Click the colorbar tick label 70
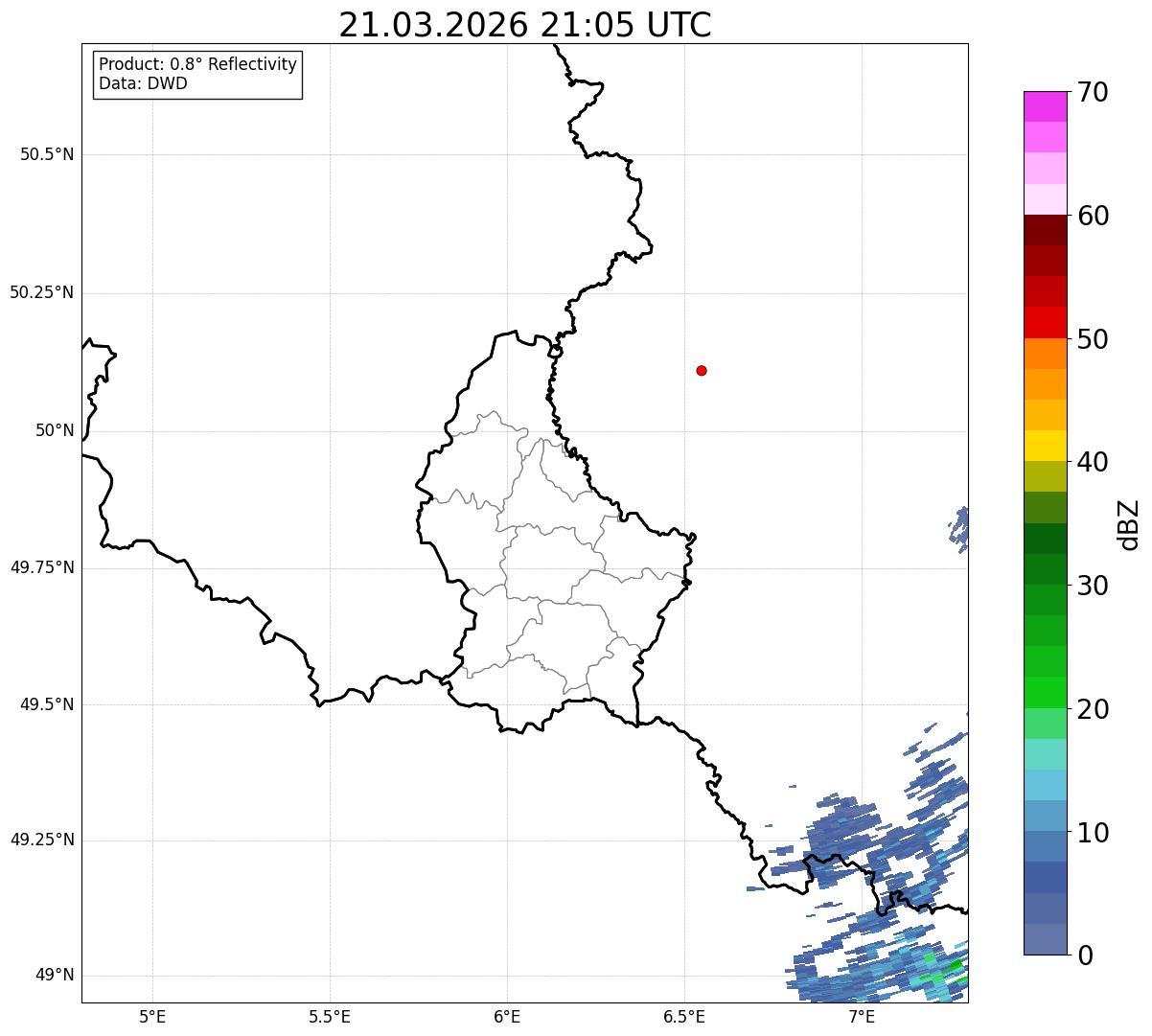The height and width of the screenshot is (1036, 1152). 1093,92
